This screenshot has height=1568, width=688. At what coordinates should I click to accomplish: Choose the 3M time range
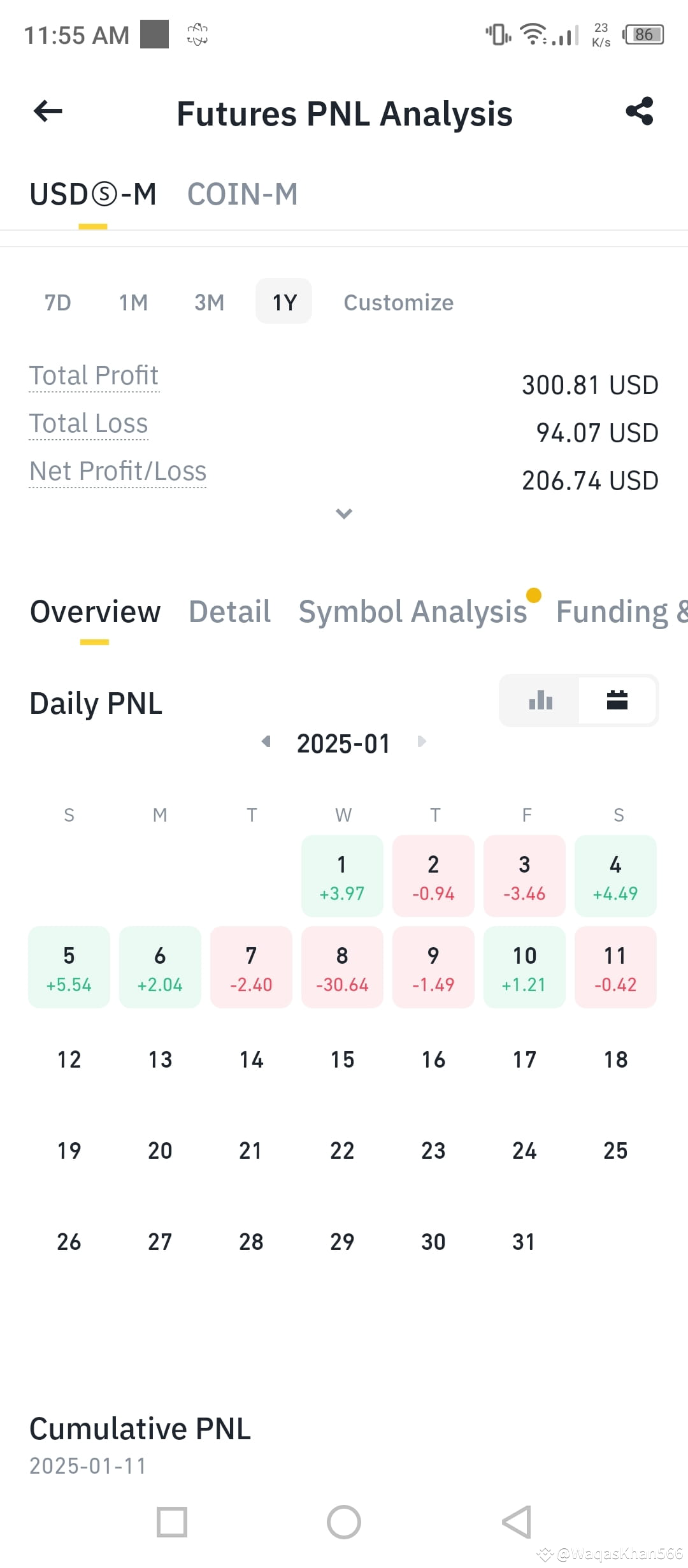209,302
